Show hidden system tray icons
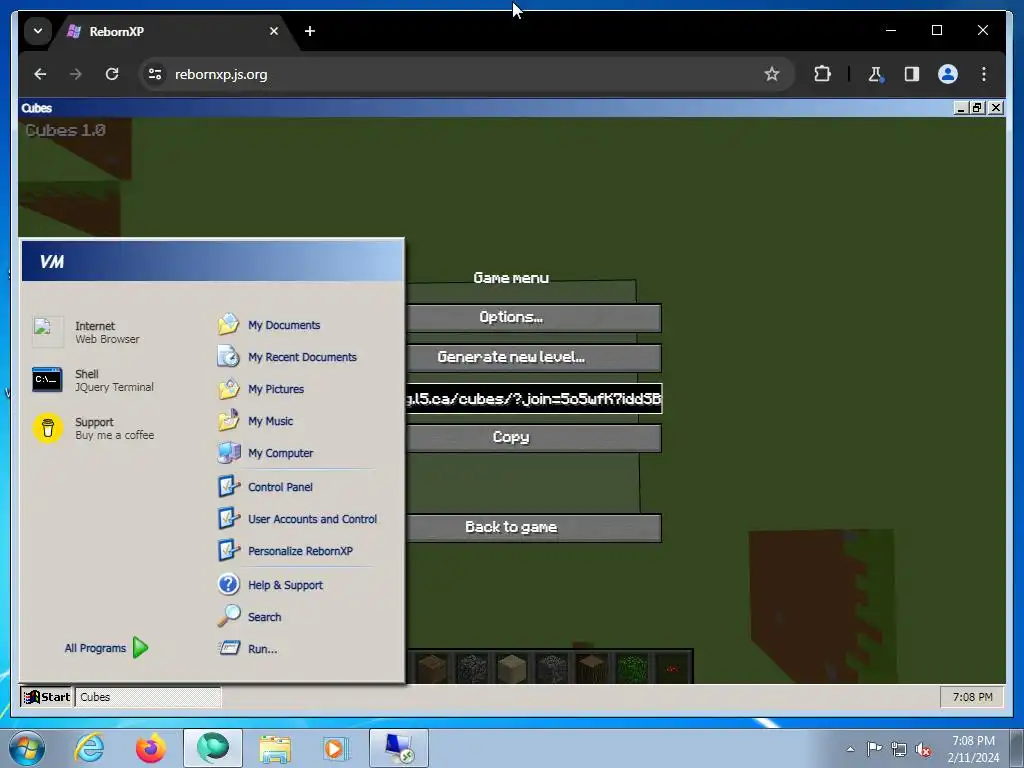The height and width of the screenshot is (768, 1024). (850, 749)
